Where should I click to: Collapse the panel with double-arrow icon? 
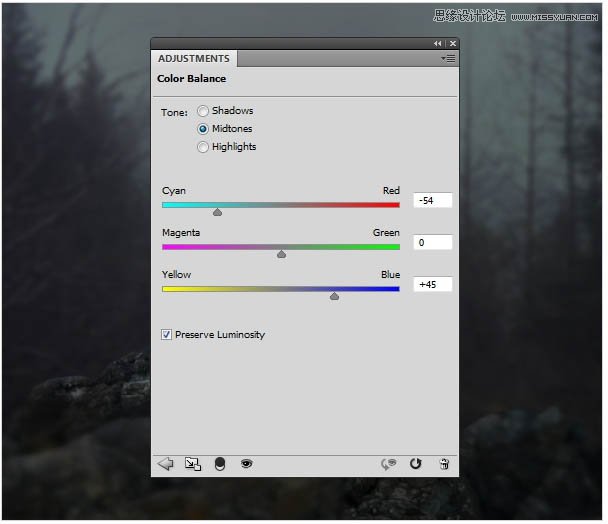click(437, 44)
